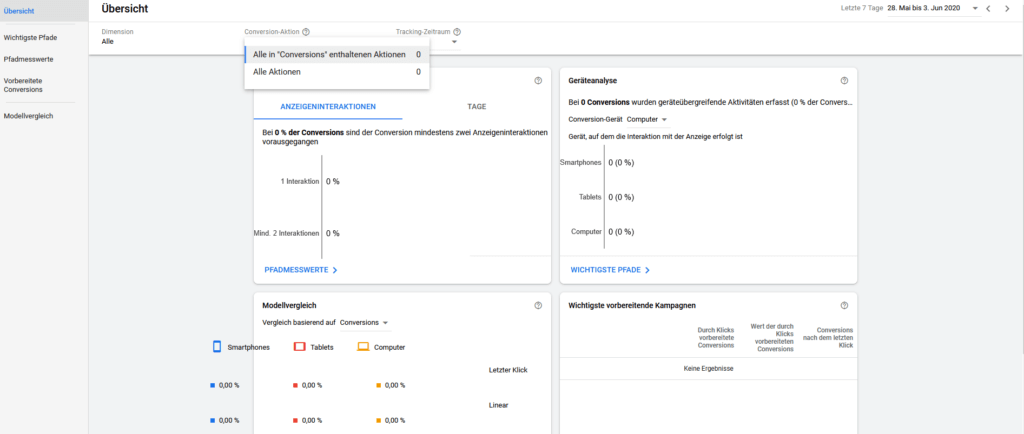Click help icon in Modellvergleich card

coord(538,305)
